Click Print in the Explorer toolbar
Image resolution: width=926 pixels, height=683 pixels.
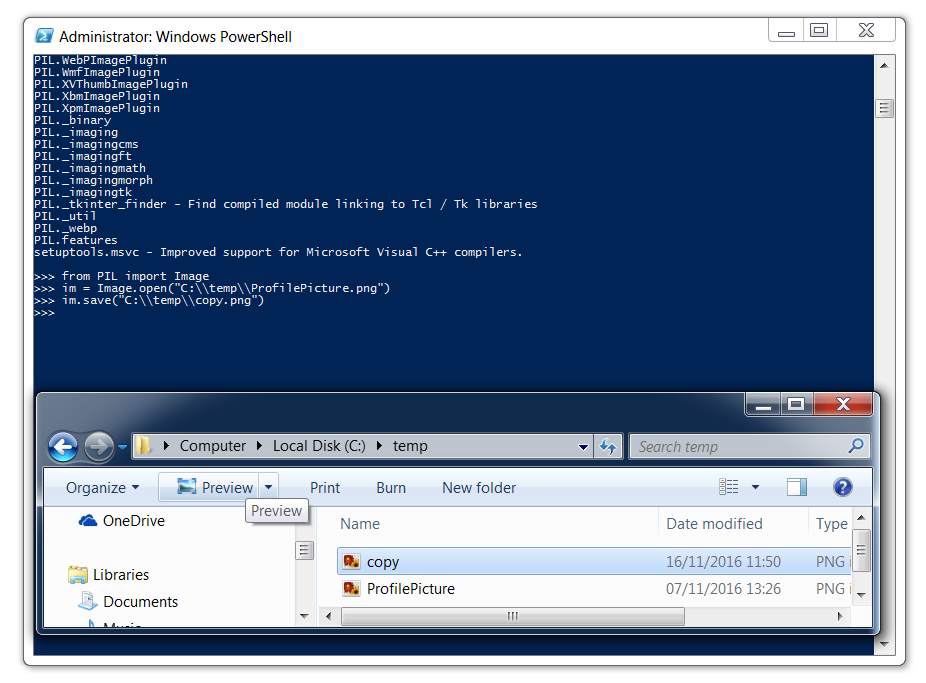[325, 488]
